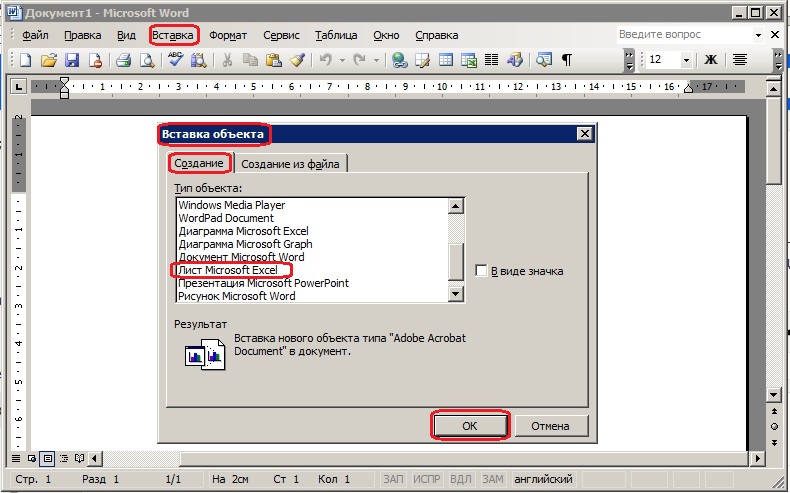Switch to 'Создание из файла' tab
This screenshot has width=790, height=493.
click(x=290, y=164)
